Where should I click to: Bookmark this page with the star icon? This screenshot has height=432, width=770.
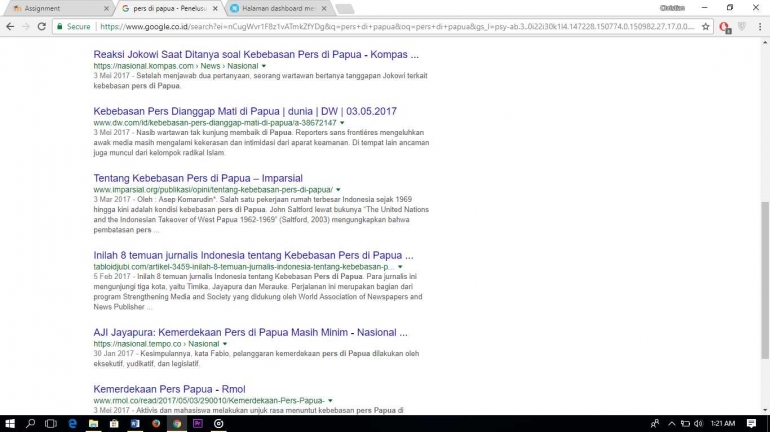[x=706, y=27]
